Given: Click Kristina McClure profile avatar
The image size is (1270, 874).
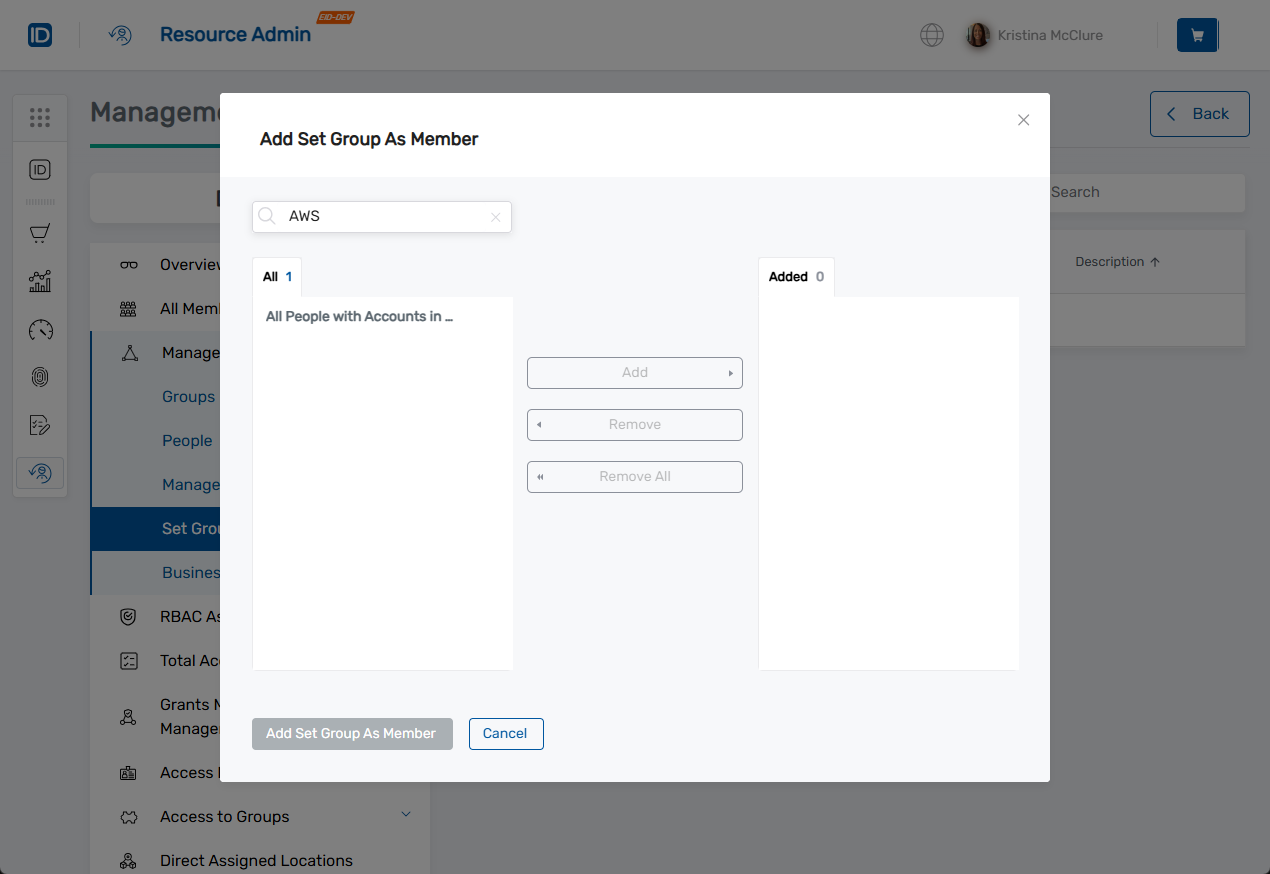Looking at the screenshot, I should click(x=977, y=35).
